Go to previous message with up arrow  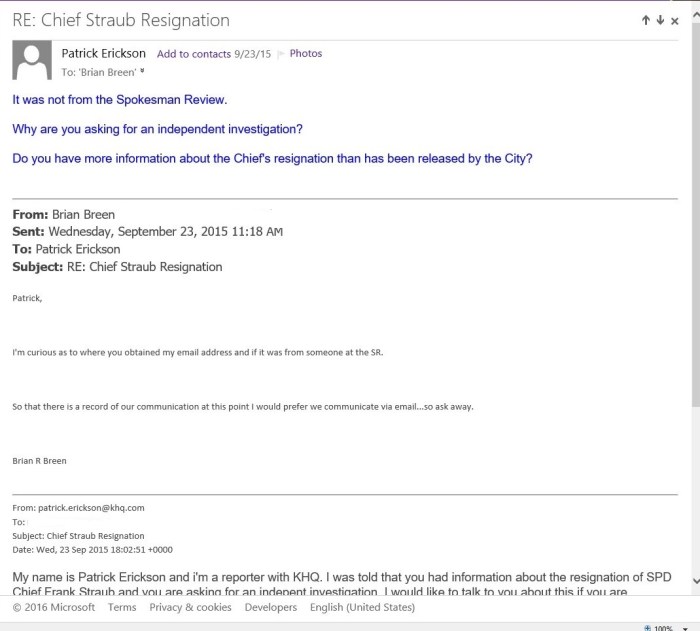pos(647,20)
